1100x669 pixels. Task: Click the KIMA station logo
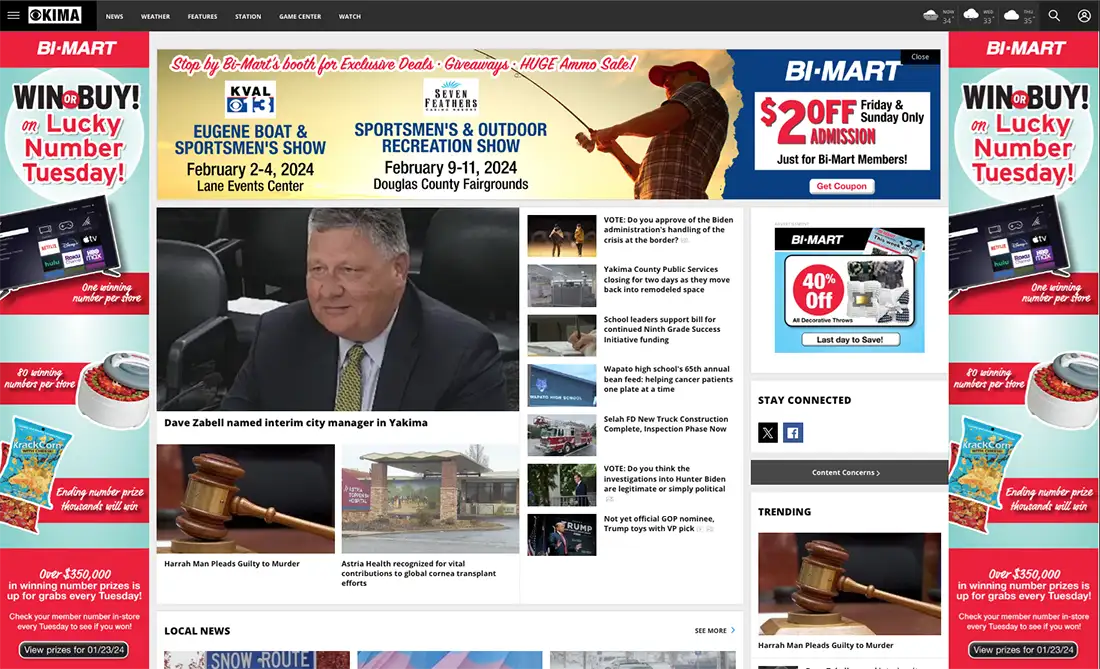click(x=55, y=15)
